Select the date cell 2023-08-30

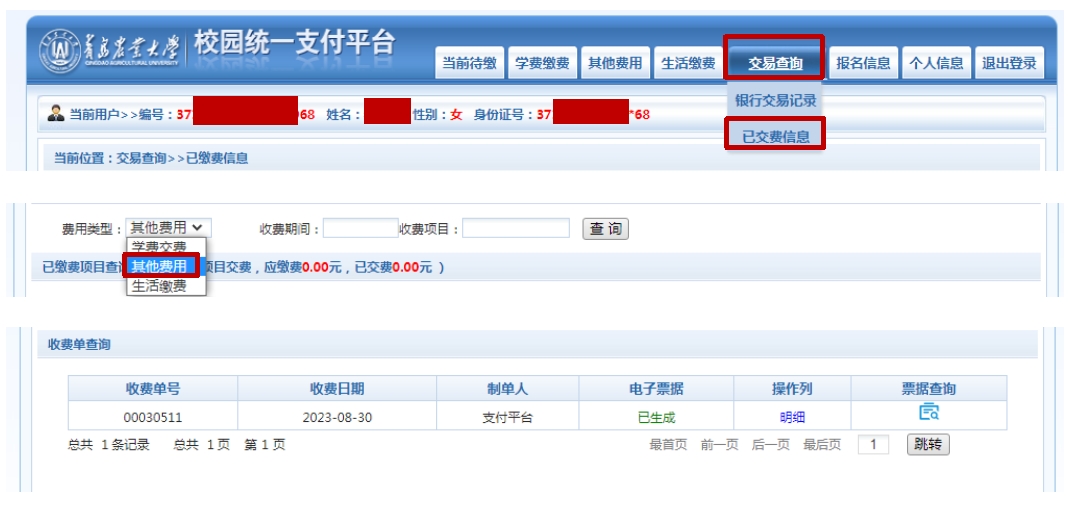337,416
